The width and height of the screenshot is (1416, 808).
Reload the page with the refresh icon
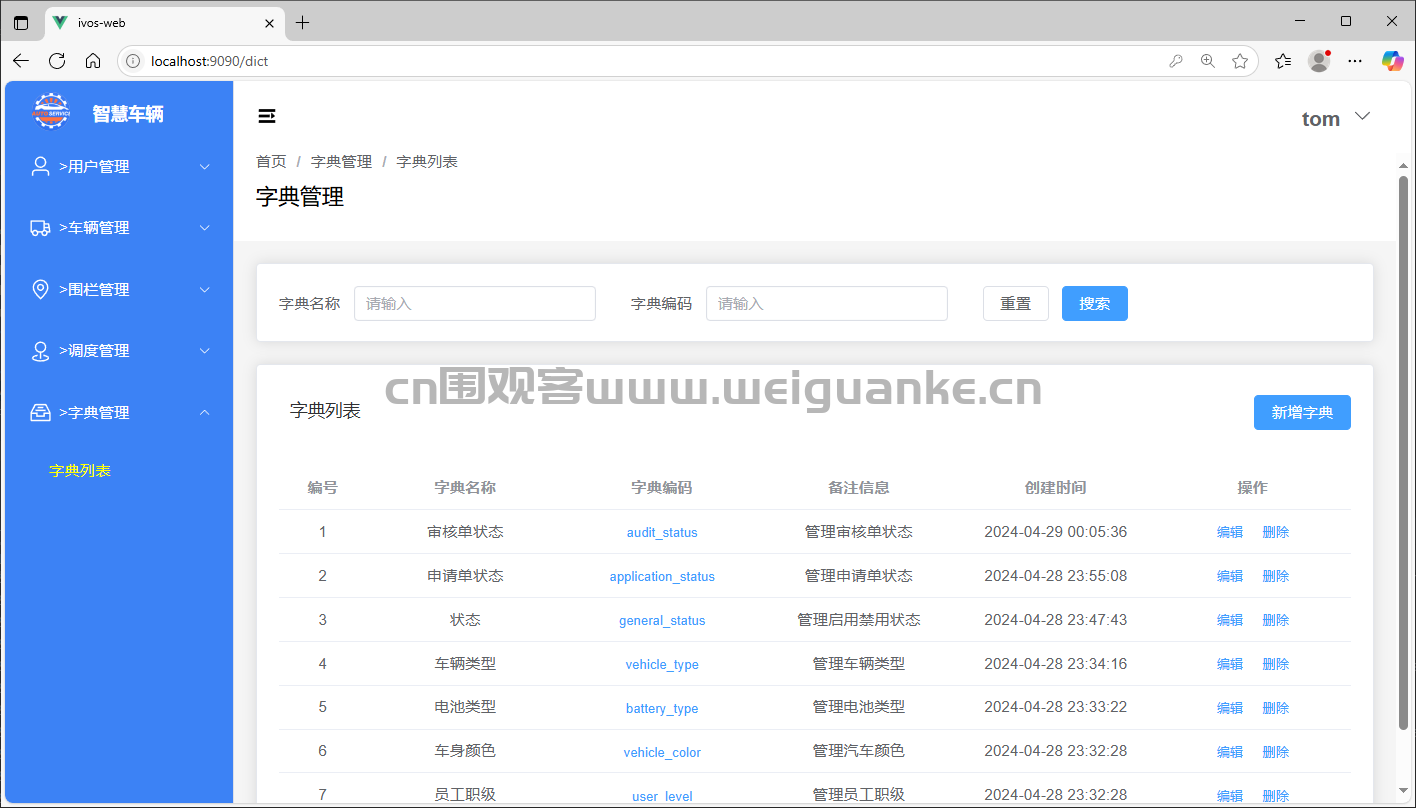57,61
